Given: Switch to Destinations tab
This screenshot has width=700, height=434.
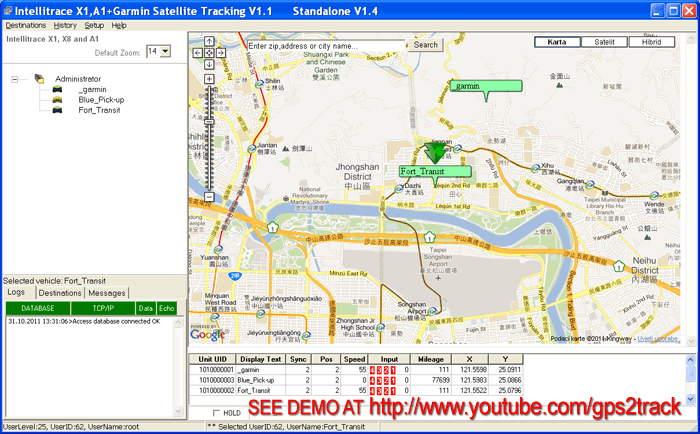Looking at the screenshot, I should (60, 293).
